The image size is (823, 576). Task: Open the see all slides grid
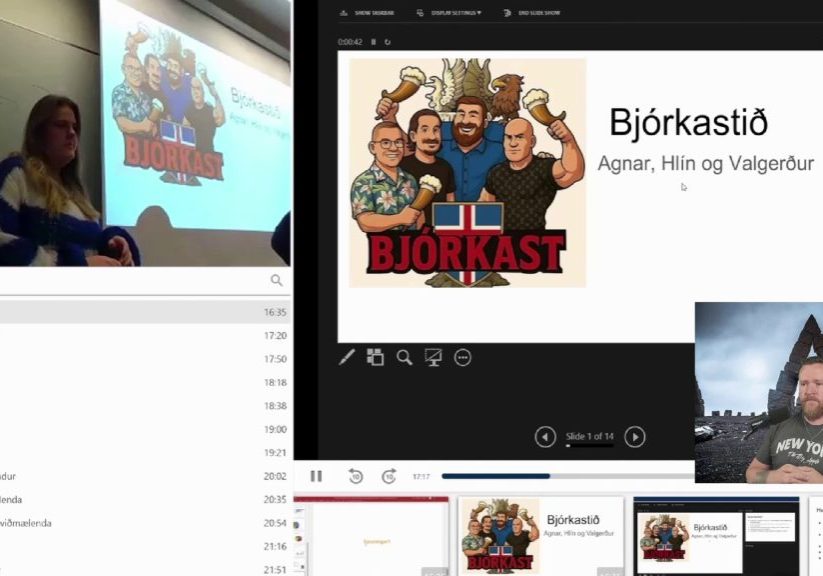[x=375, y=357]
